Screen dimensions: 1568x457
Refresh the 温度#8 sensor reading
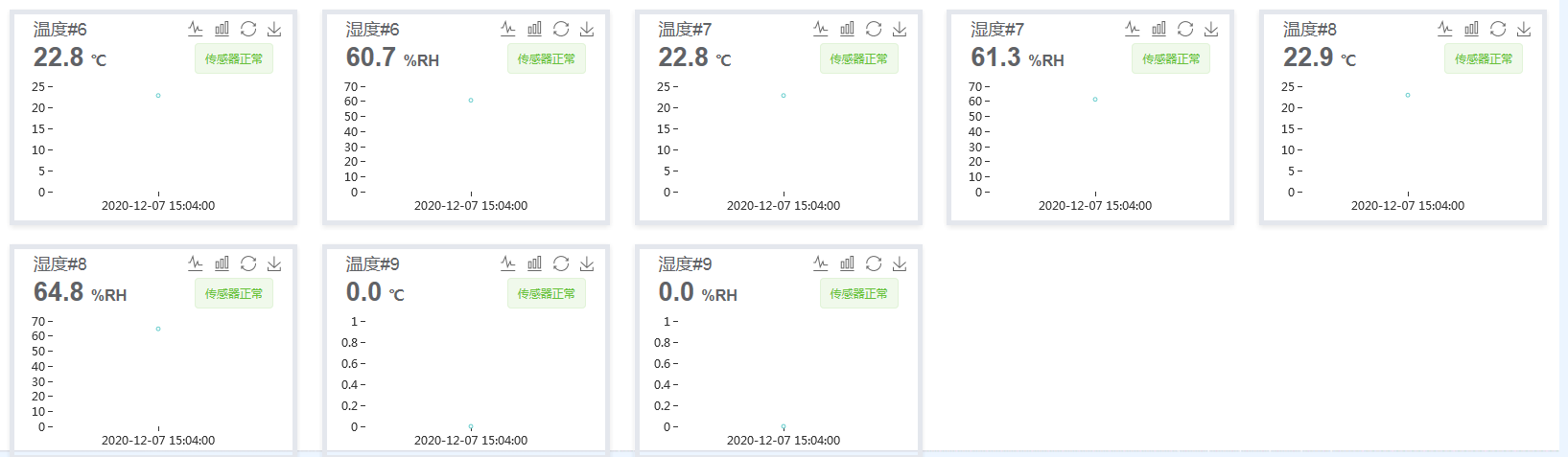pos(1498,29)
